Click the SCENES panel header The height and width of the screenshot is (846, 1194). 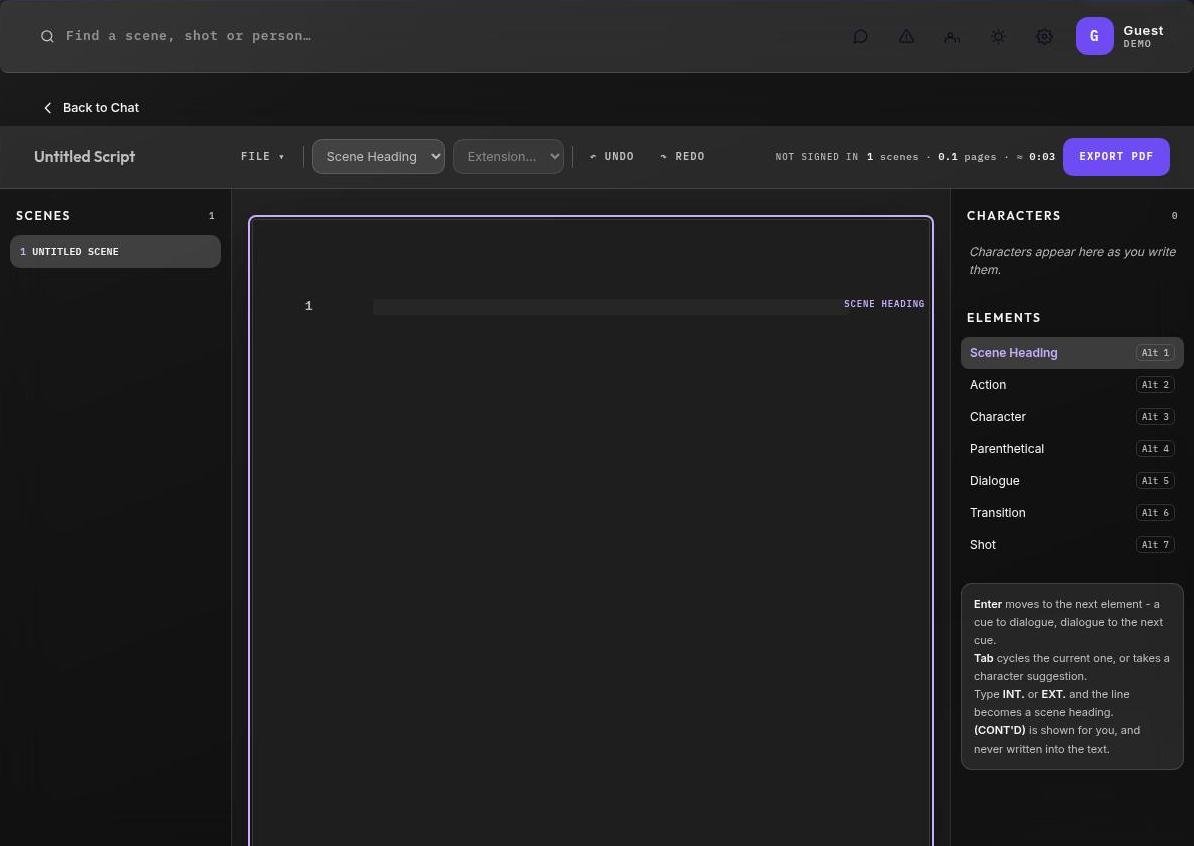point(43,216)
